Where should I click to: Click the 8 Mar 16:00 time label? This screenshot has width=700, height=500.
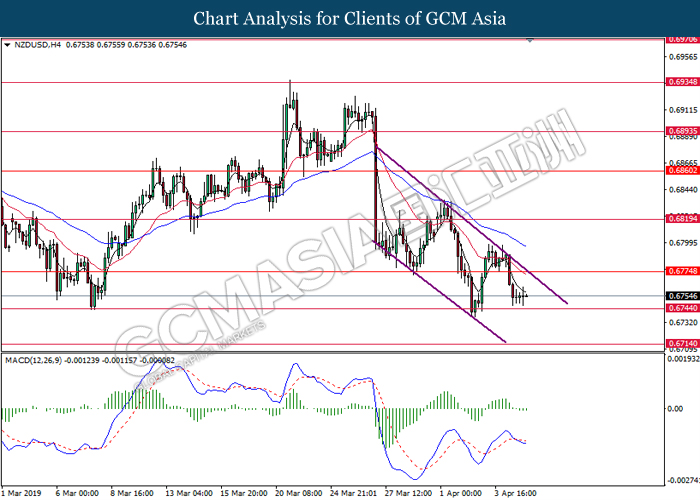(132, 493)
